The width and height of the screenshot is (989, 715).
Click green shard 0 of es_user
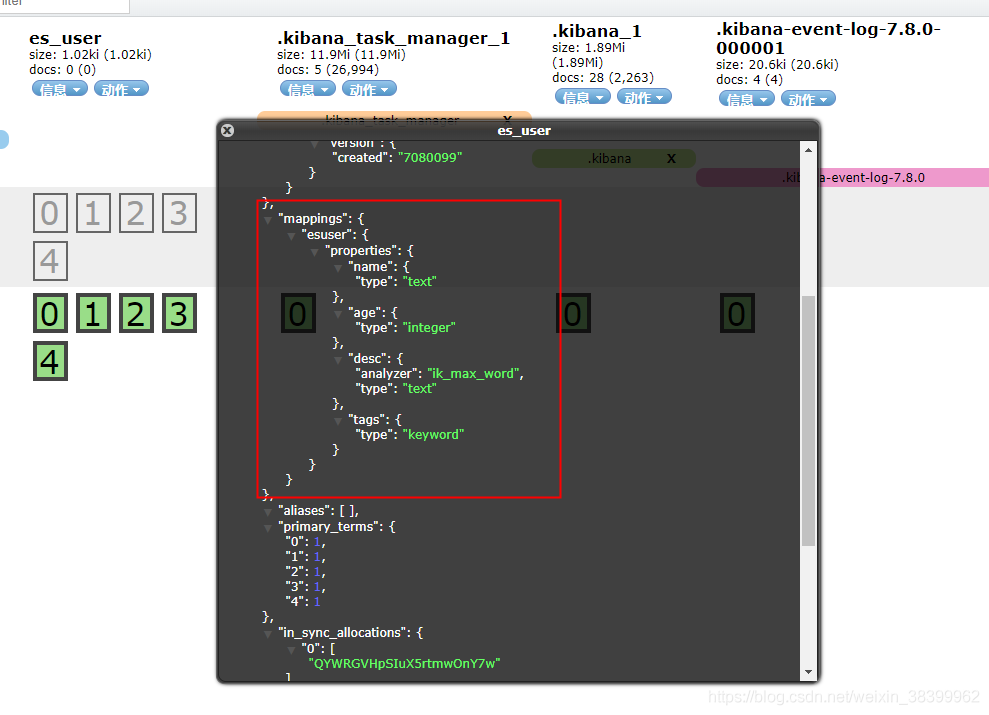point(50,314)
